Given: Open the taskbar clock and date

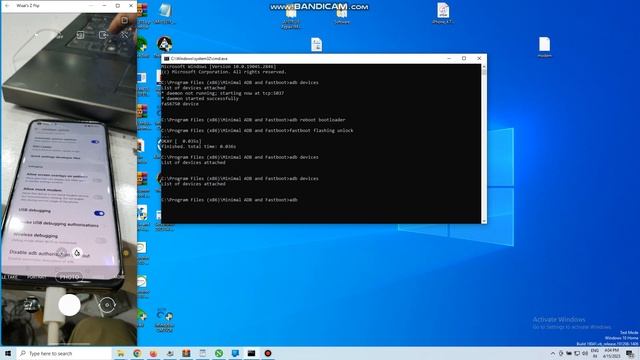Looking at the screenshot, I should (x=611, y=353).
